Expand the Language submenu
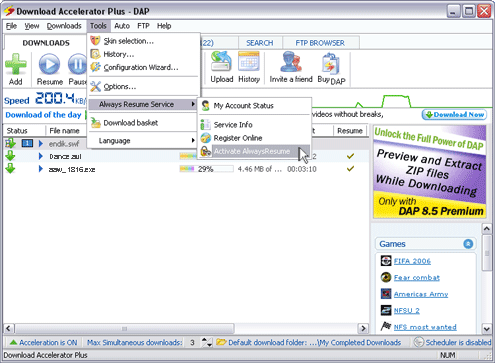The height and width of the screenshot is (363, 495). pyautogui.click(x=144, y=141)
